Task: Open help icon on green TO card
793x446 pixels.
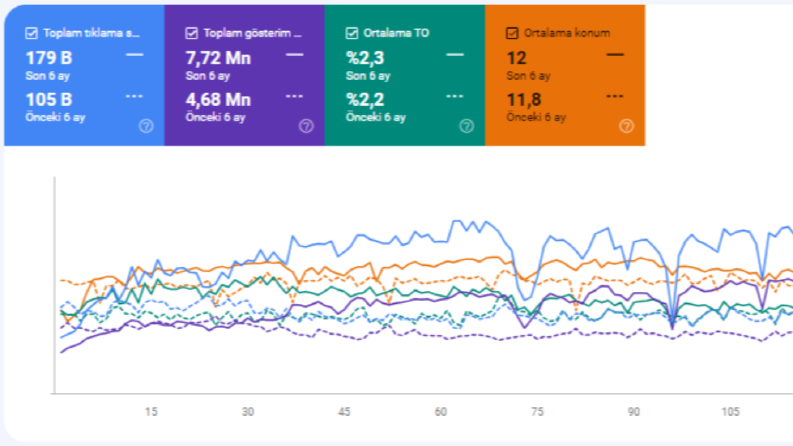Action: (x=466, y=126)
